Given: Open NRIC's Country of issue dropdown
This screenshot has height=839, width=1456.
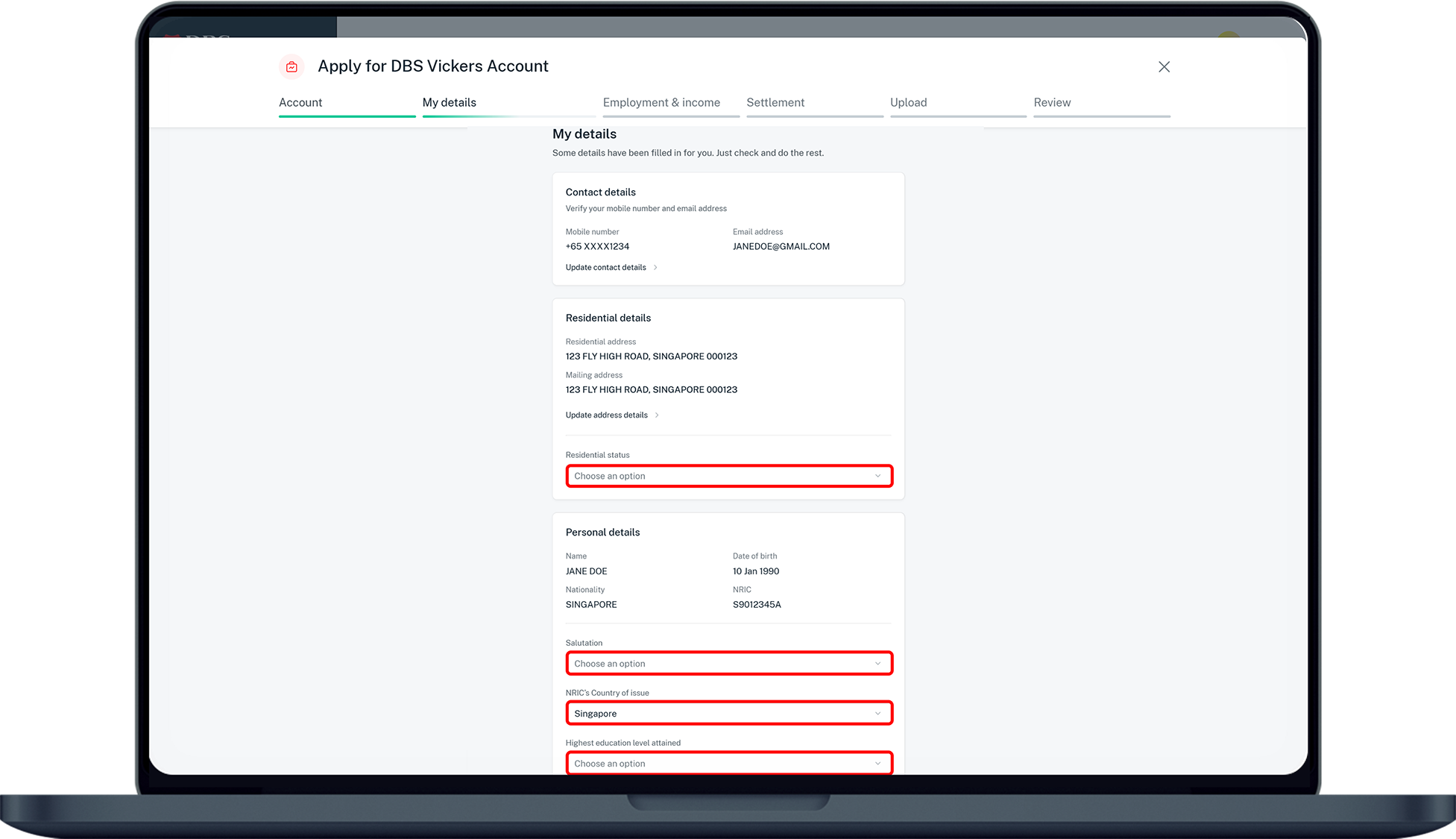Looking at the screenshot, I should click(x=729, y=714).
